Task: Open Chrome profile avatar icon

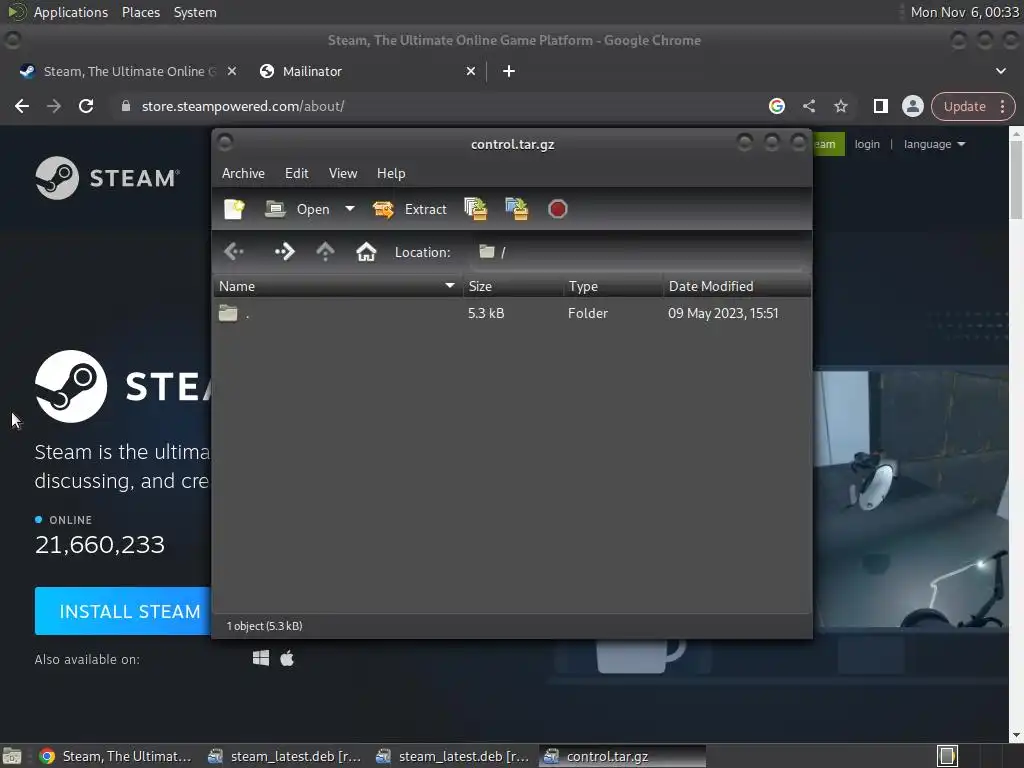Action: click(x=912, y=106)
